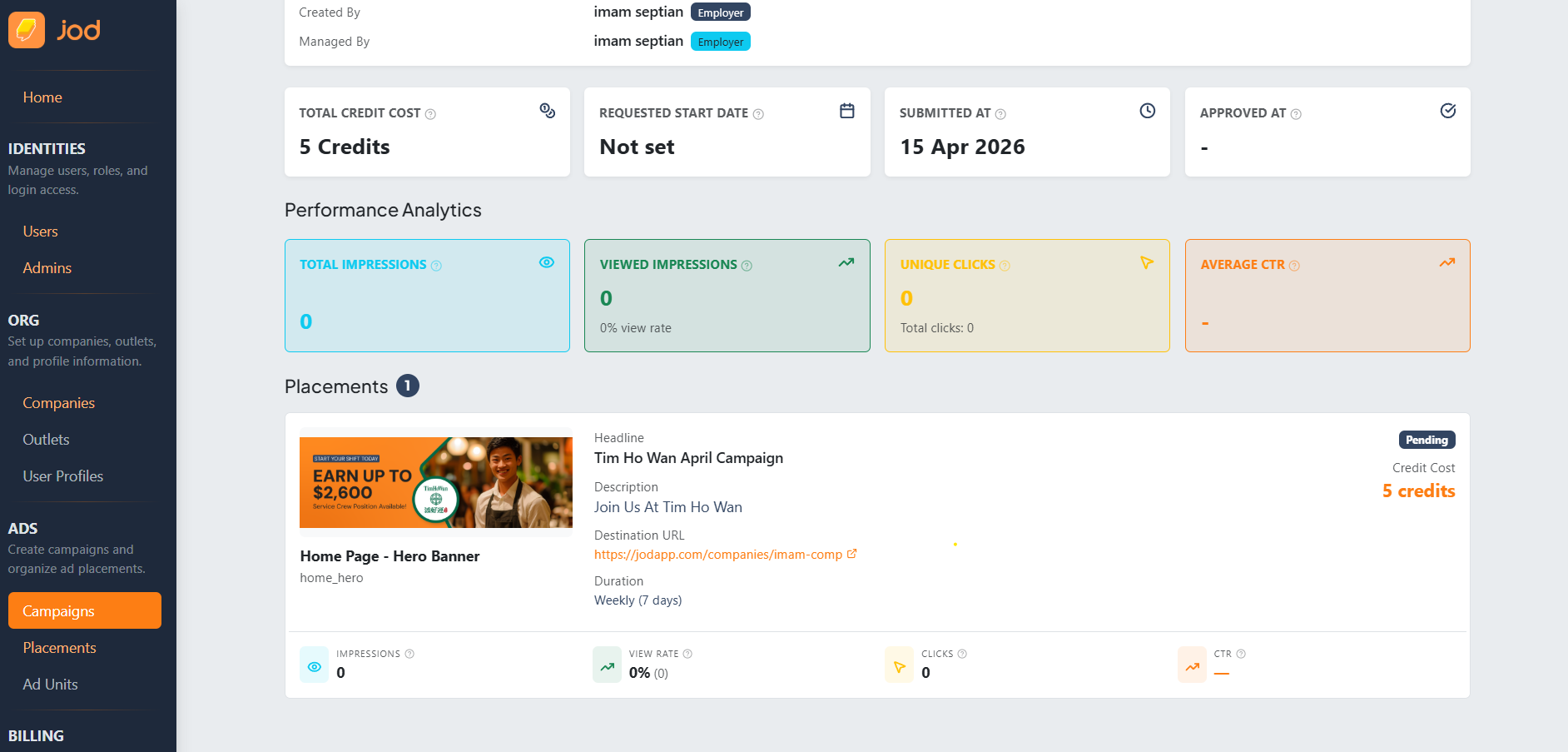The width and height of the screenshot is (1568, 752).
Task: Click help icon next to Unique Clicks
Action: (1005, 266)
